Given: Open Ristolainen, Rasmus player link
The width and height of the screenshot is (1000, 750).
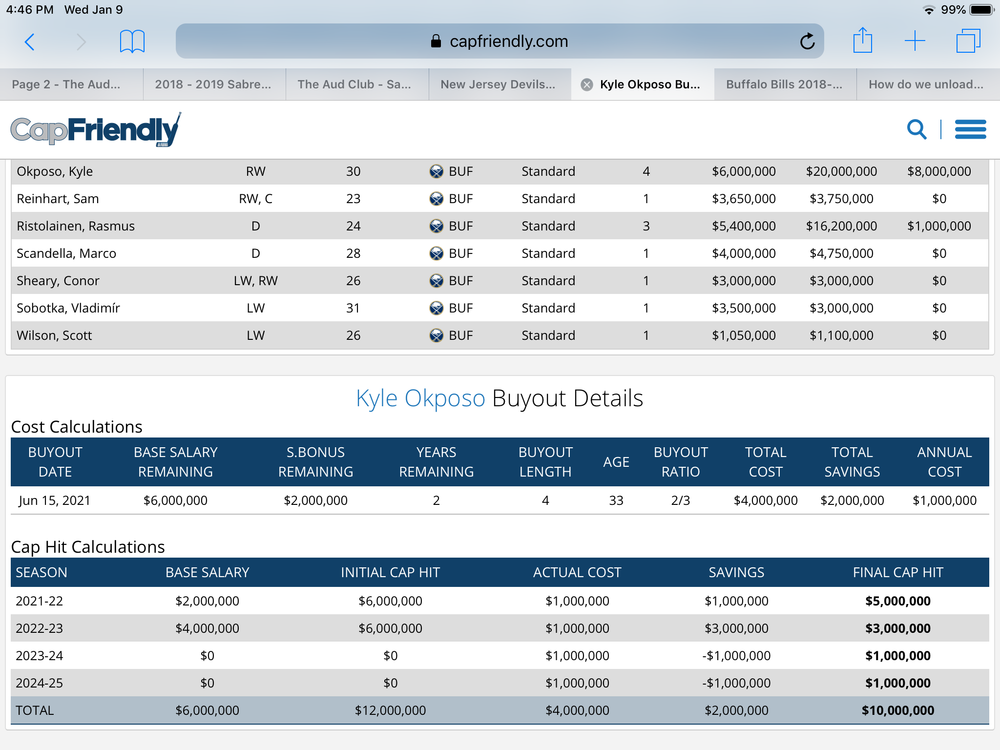Looking at the screenshot, I should 76,226.
